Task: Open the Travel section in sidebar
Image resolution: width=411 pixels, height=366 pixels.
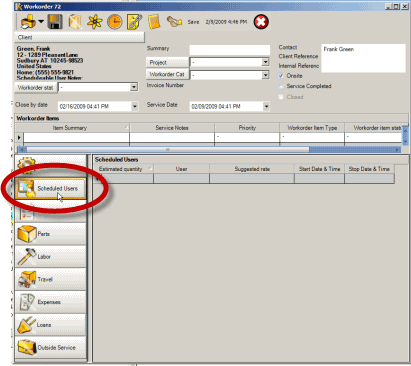Action: (x=50, y=279)
